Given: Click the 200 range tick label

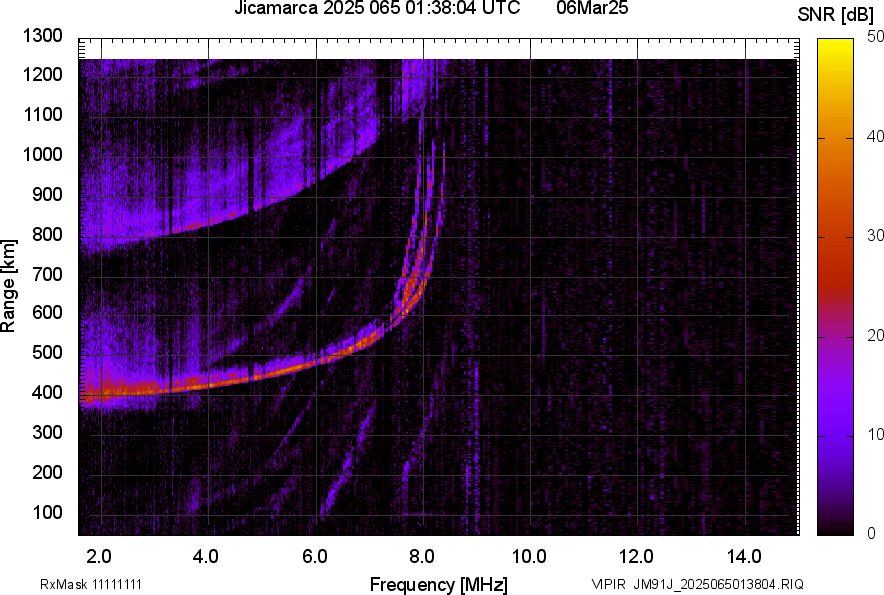Looking at the screenshot, I should pos(47,472).
